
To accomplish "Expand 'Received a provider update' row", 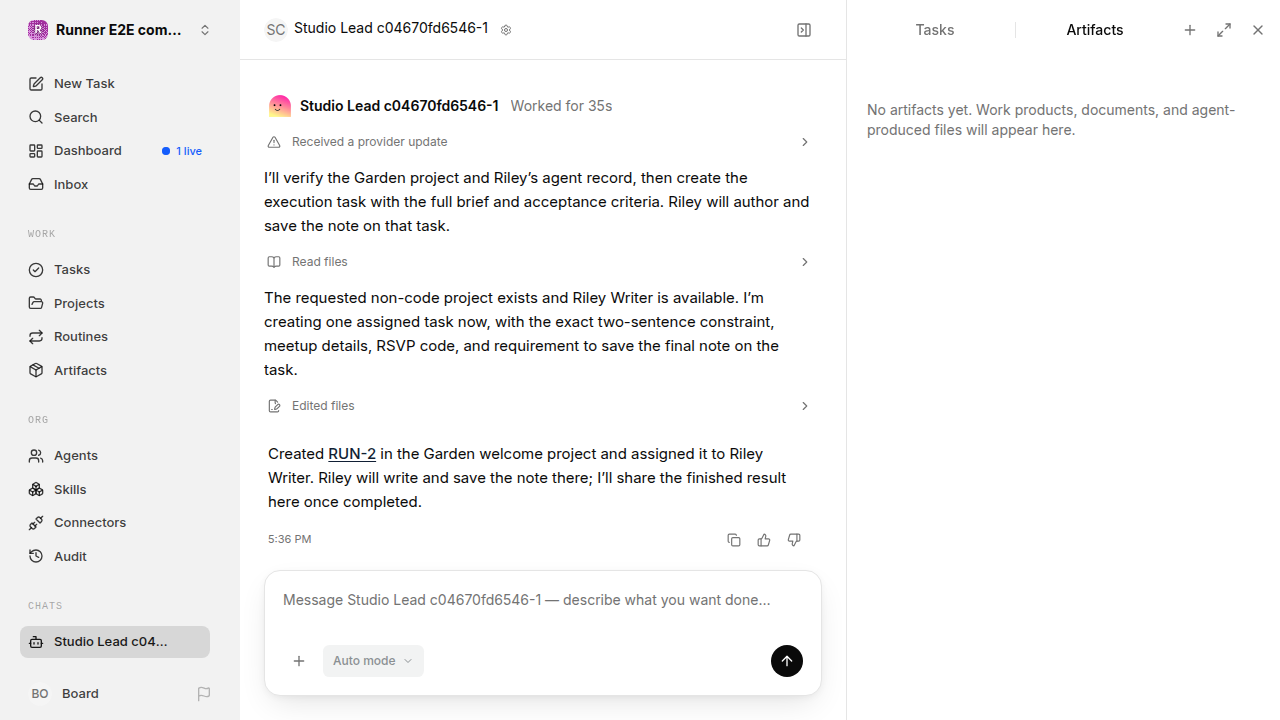I will [540, 142].
